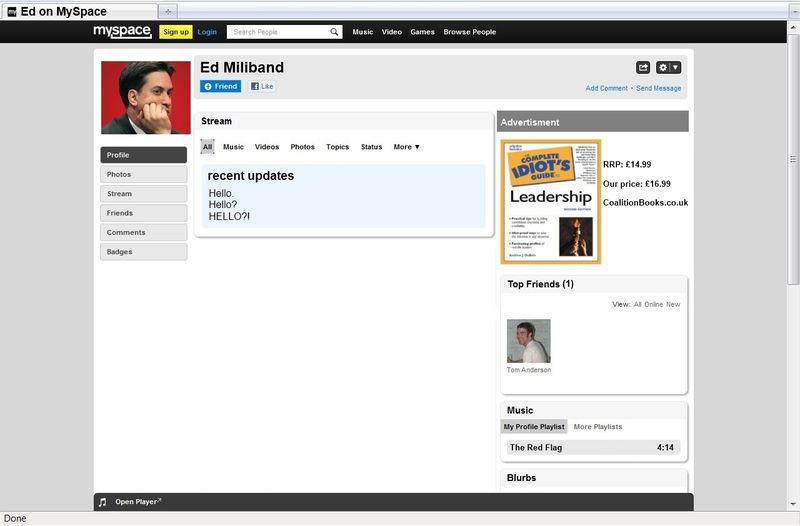800x526 pixels.
Task: Click the Tom Anderson name link
Action: [529, 370]
